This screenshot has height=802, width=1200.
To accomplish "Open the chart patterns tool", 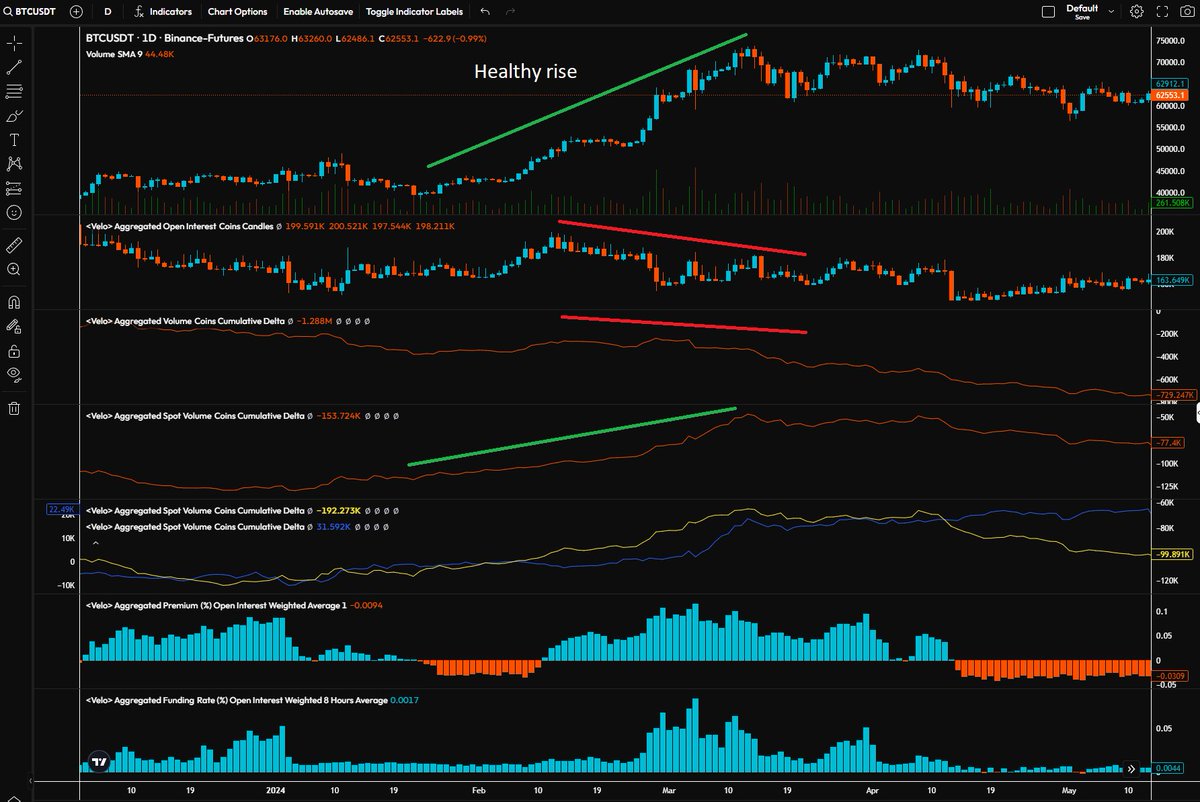I will pos(14,164).
